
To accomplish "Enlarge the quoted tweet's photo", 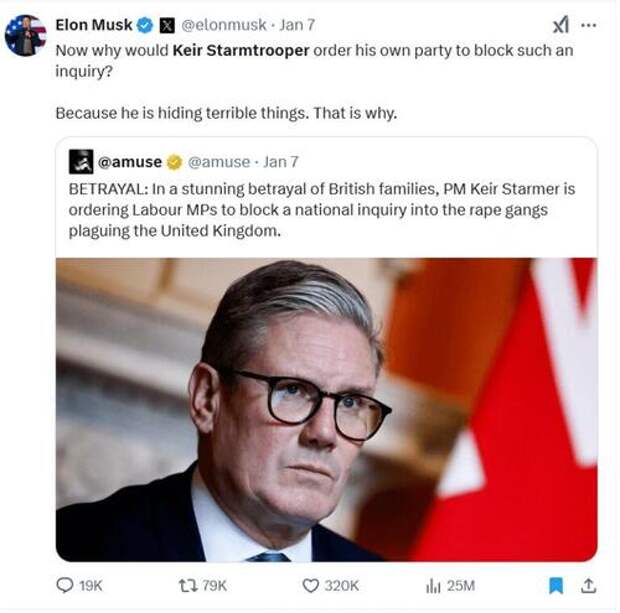I will [x=326, y=409].
